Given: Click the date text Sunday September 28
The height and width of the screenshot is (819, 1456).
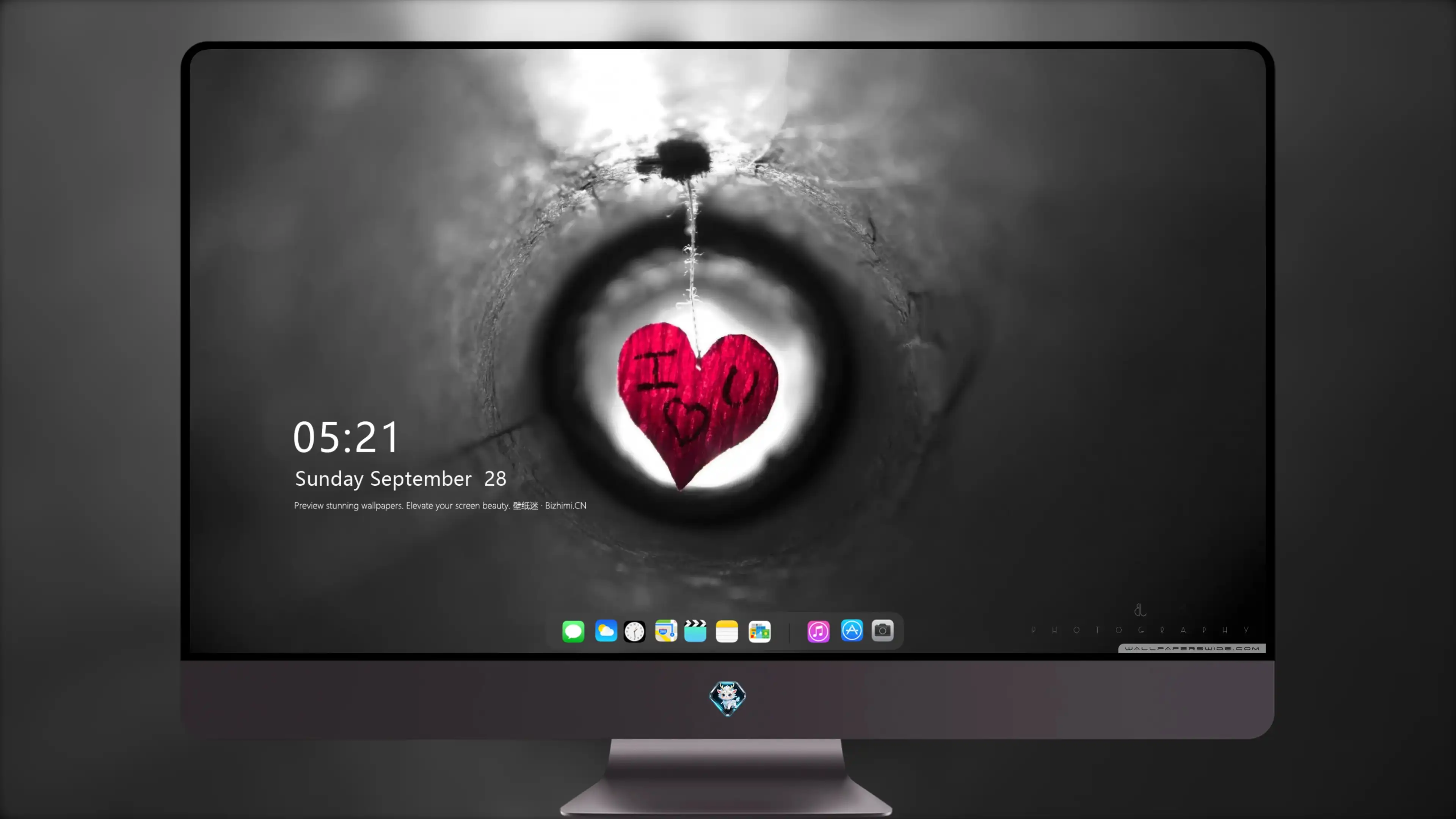Looking at the screenshot, I should tap(400, 479).
